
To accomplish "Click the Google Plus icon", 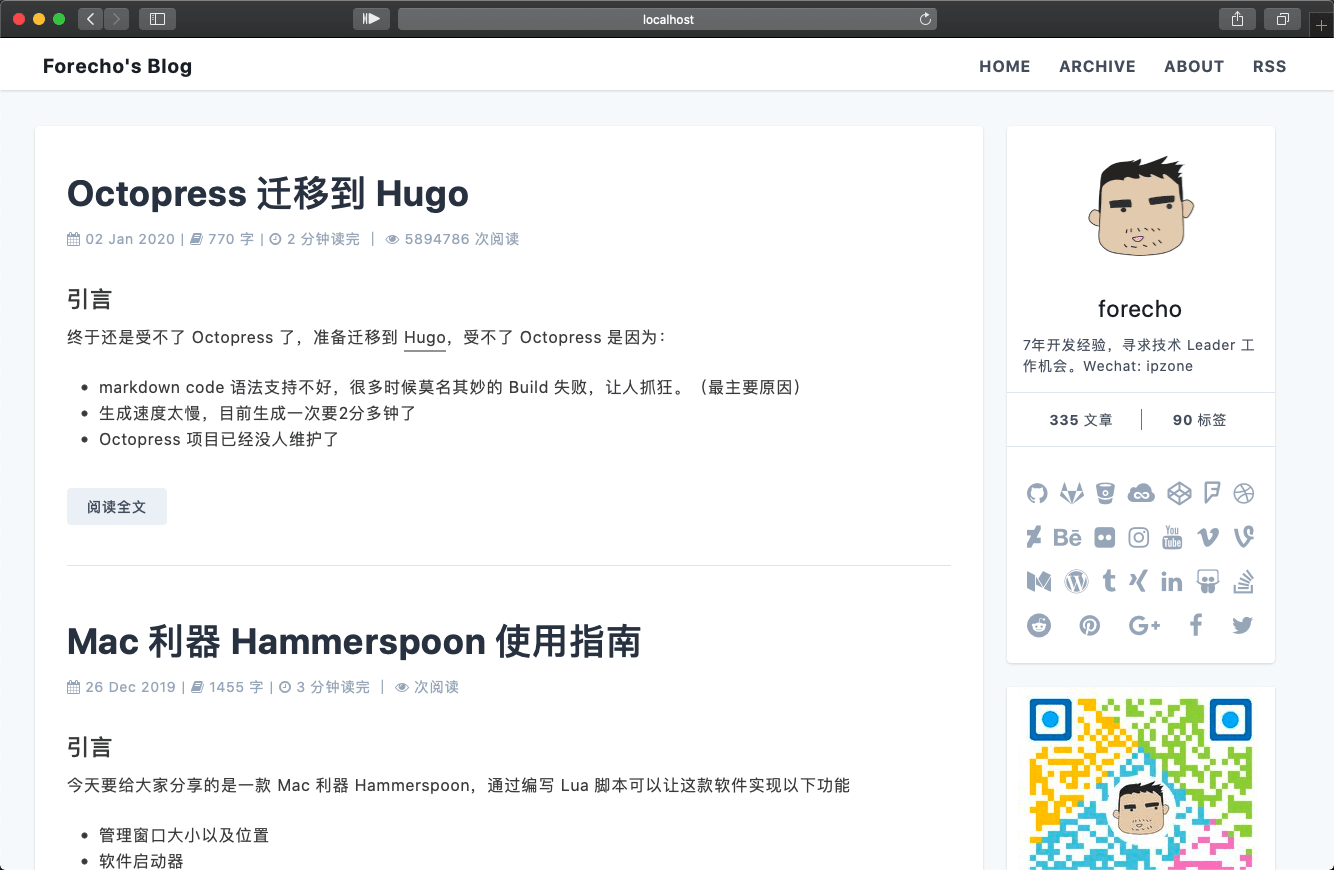I will pos(1144,625).
